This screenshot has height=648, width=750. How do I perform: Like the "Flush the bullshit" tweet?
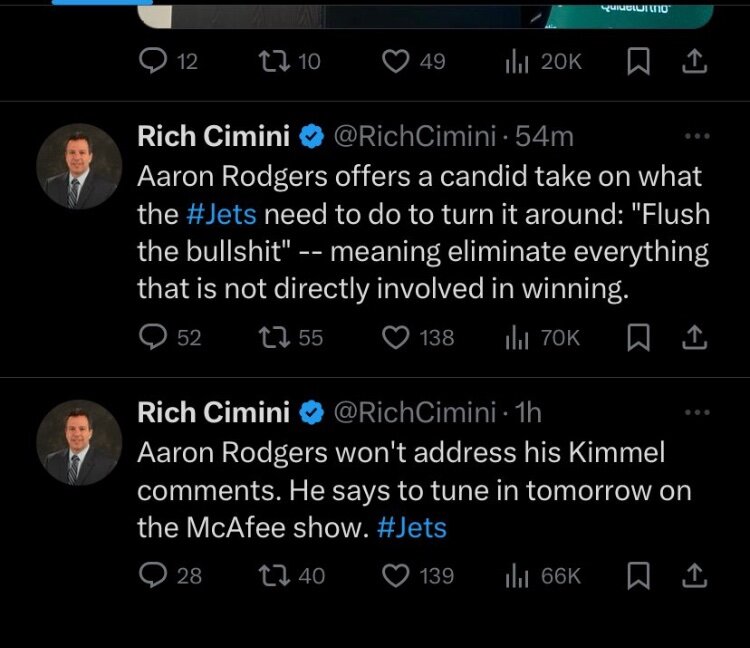[397, 338]
